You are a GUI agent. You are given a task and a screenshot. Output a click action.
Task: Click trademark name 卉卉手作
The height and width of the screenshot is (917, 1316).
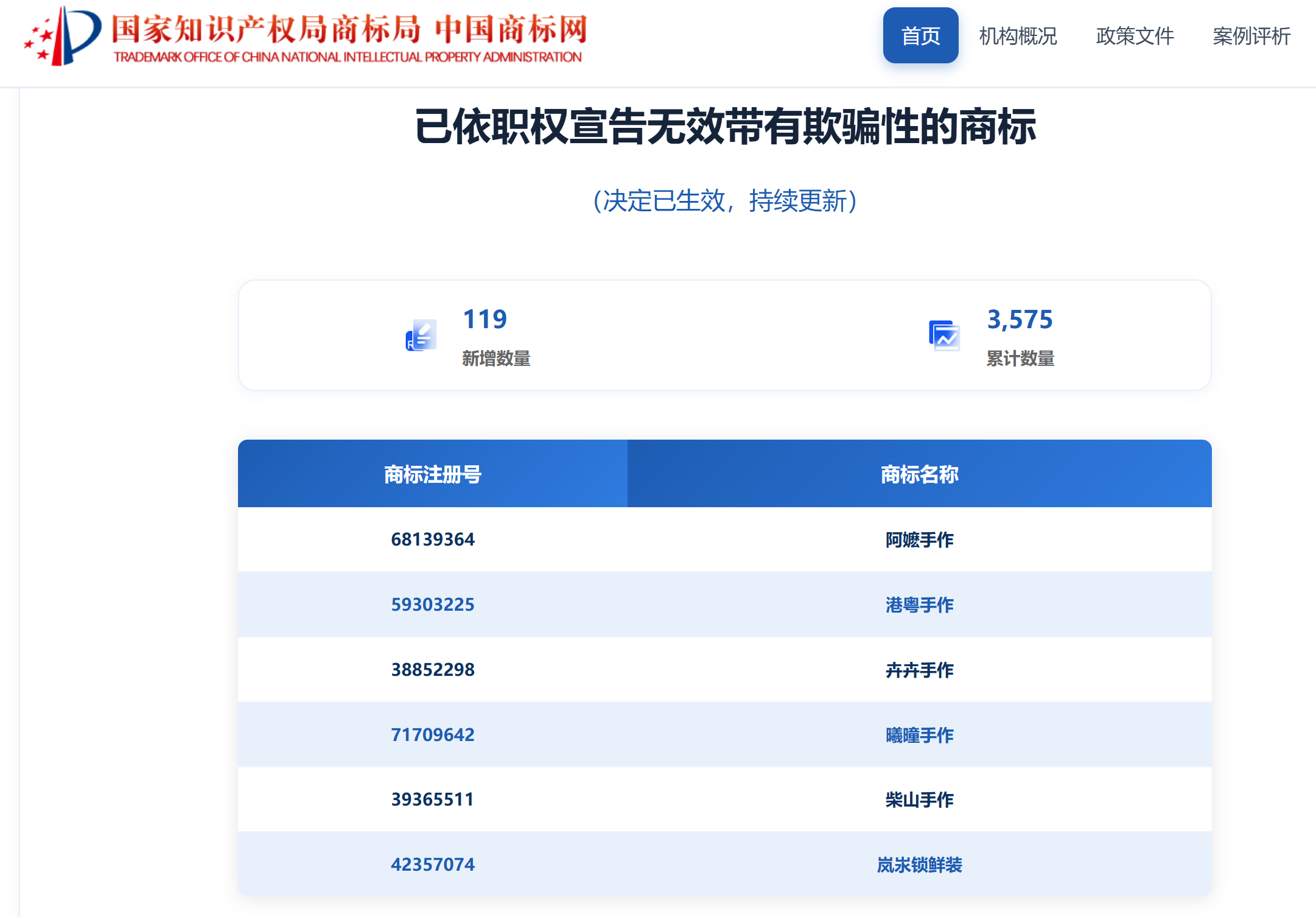point(920,670)
